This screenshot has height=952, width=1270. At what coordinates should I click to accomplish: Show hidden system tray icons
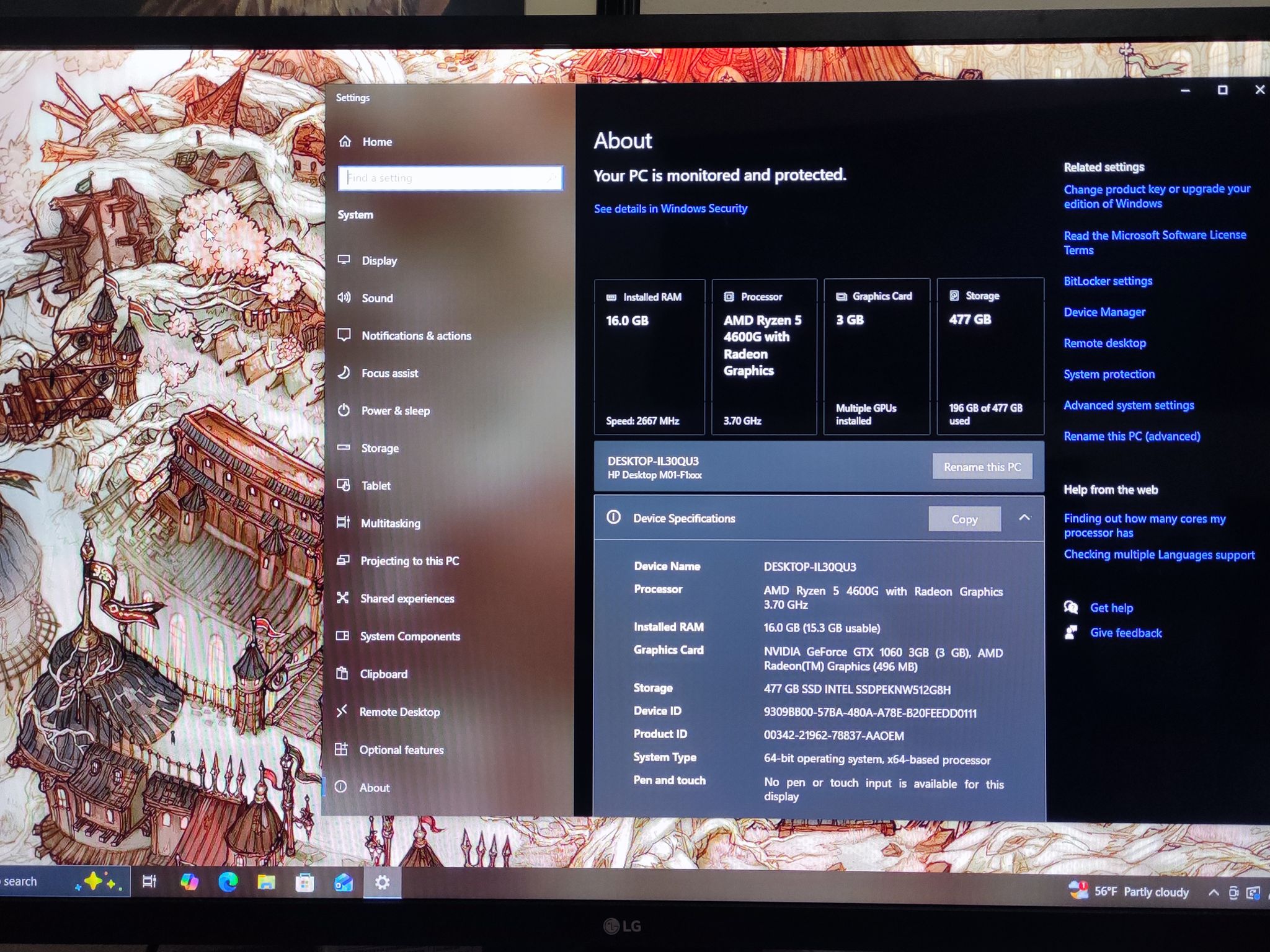click(x=1214, y=892)
